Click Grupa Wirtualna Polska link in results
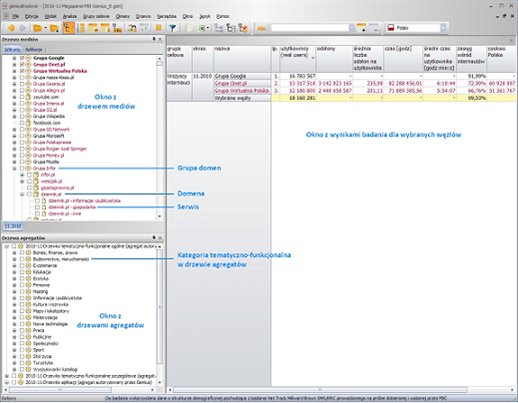 242,91
